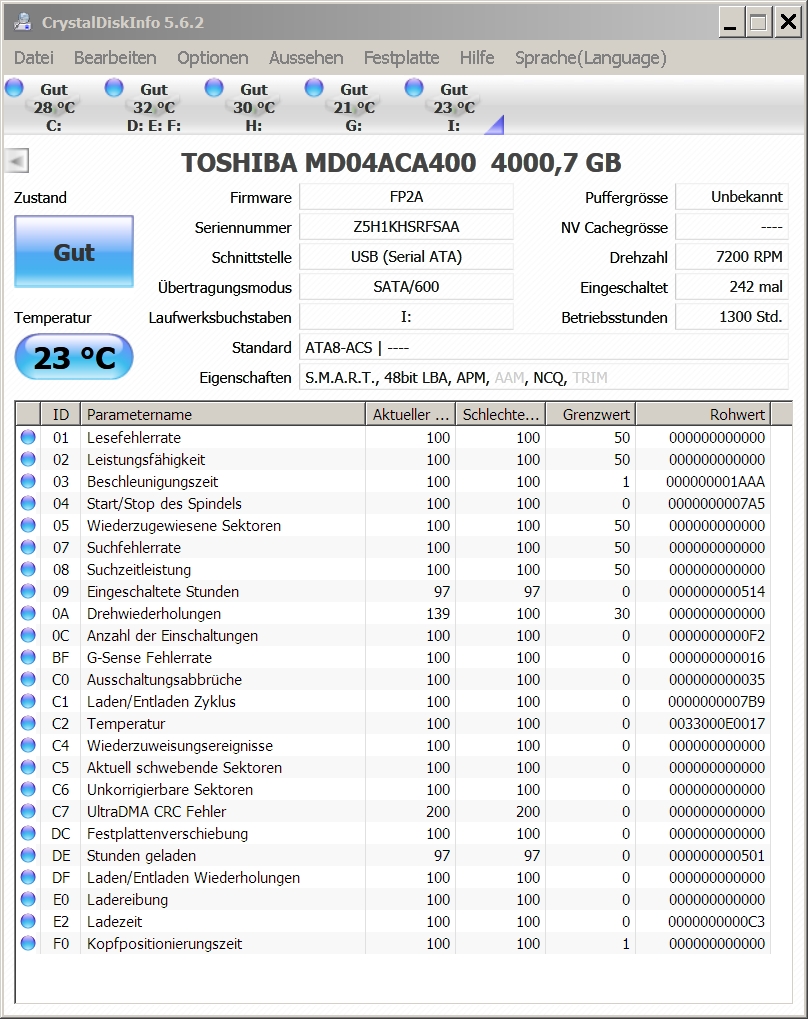Click status dot for Wiederzuweisungsereignisse row

28,745
